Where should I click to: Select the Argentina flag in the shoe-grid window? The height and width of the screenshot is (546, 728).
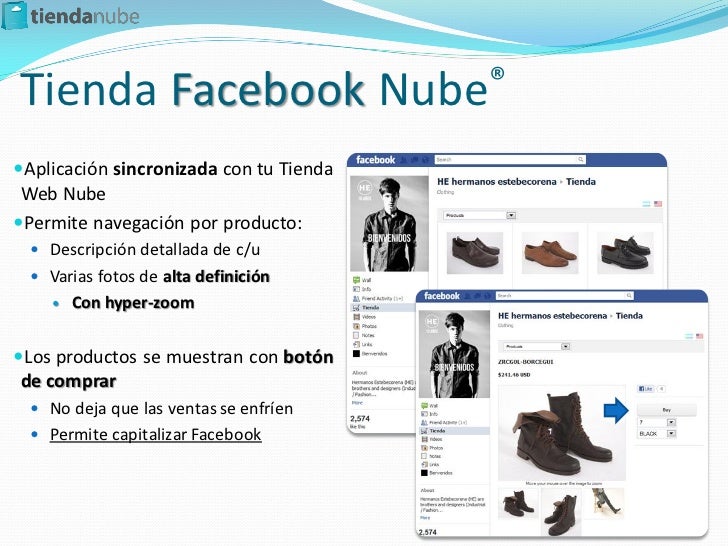[x=647, y=204]
